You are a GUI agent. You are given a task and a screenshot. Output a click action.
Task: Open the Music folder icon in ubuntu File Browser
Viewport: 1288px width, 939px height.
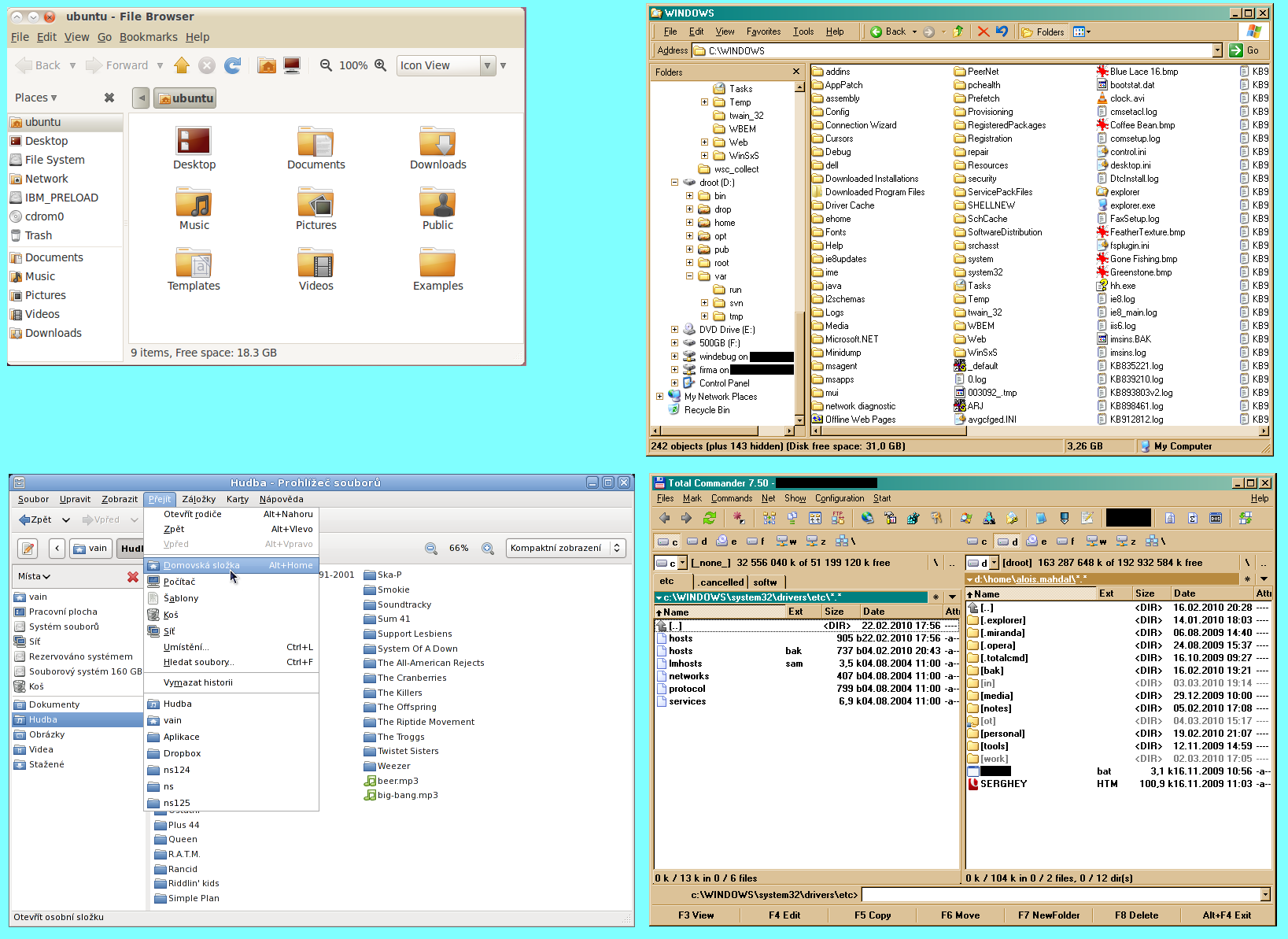point(194,209)
